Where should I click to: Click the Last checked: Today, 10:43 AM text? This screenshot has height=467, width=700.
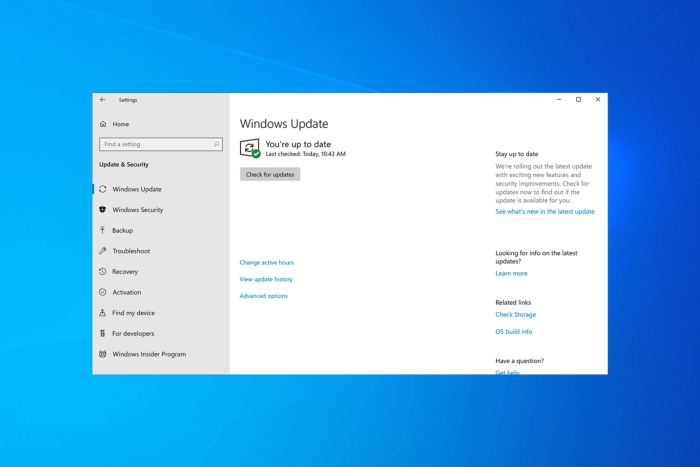point(305,154)
